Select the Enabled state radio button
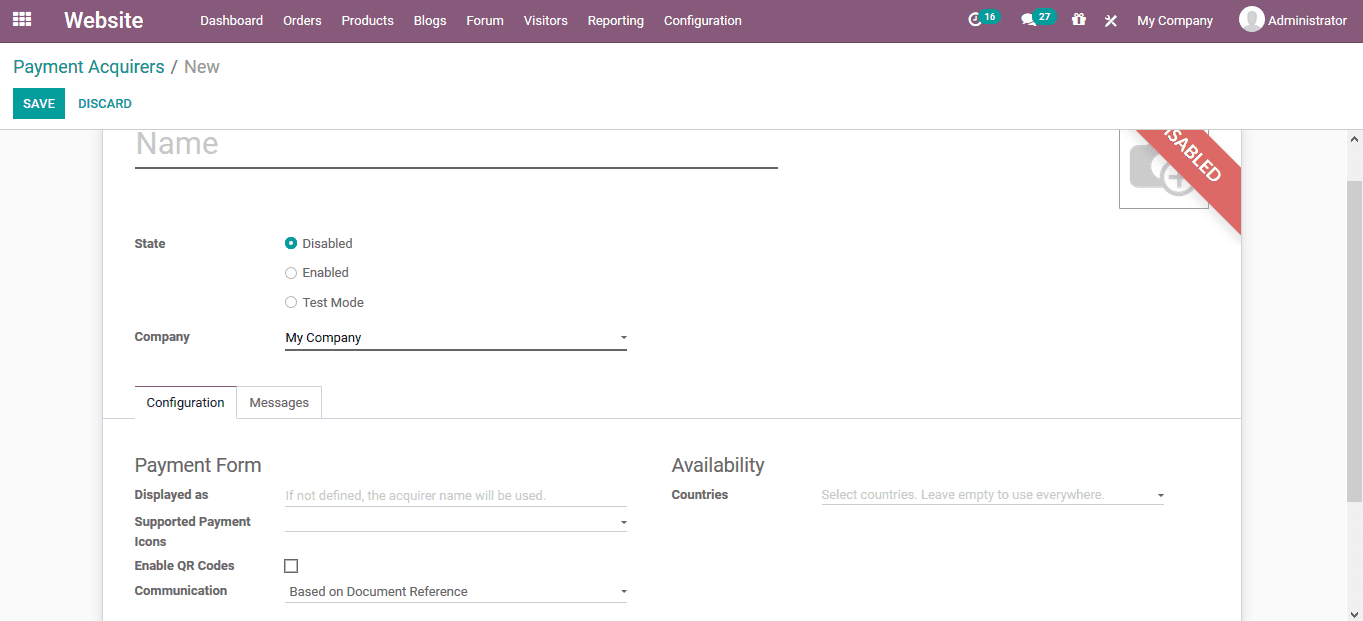This screenshot has height=621, width=1363. click(291, 272)
